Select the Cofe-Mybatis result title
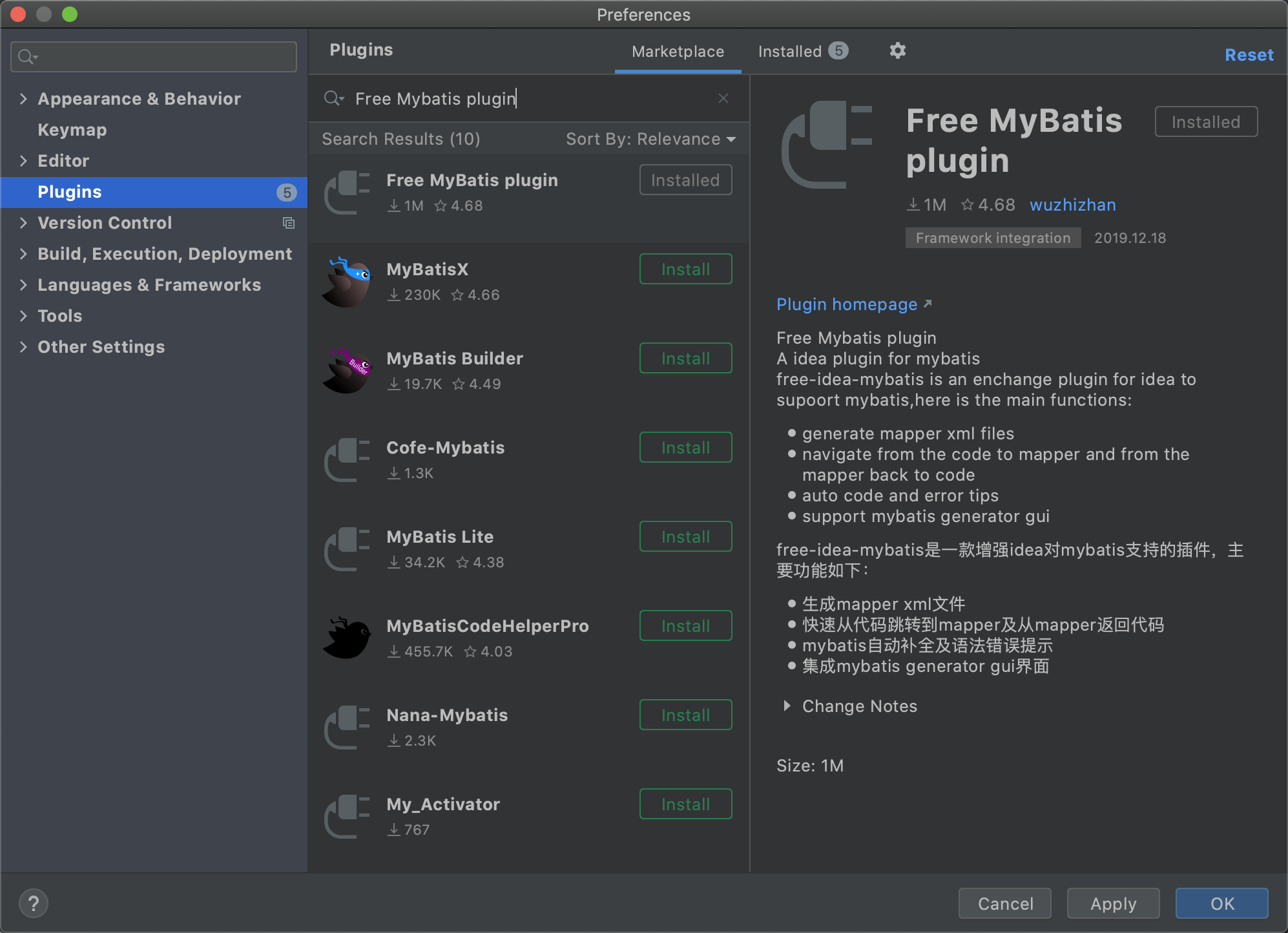This screenshot has width=1288, height=933. click(445, 448)
